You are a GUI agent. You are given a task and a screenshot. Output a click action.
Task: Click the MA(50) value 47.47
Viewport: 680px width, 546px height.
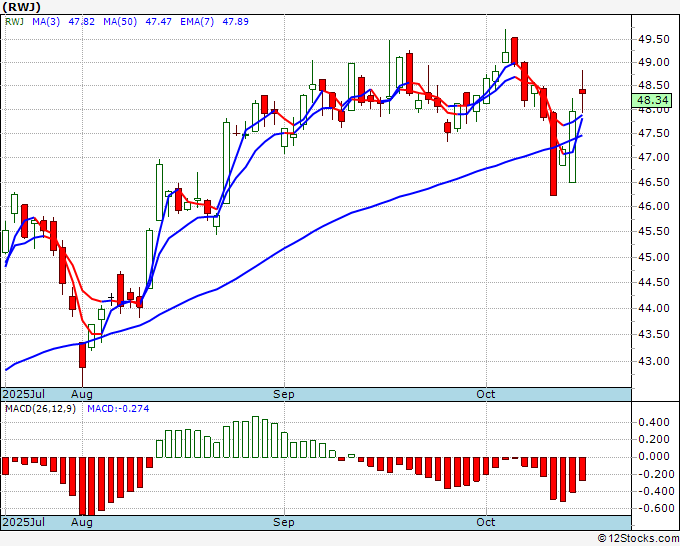pos(158,22)
